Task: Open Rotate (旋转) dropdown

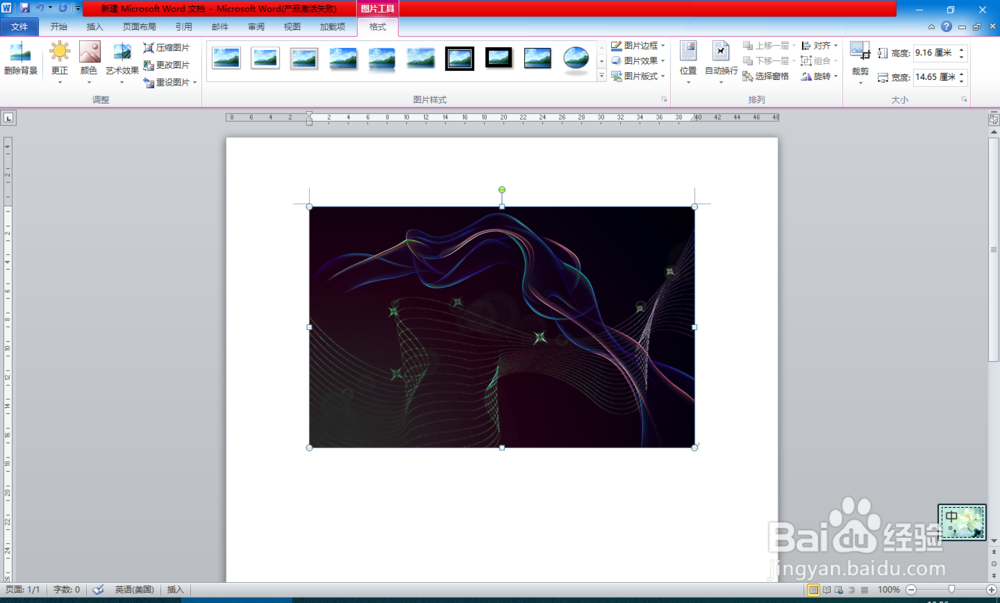Action: 820,76
